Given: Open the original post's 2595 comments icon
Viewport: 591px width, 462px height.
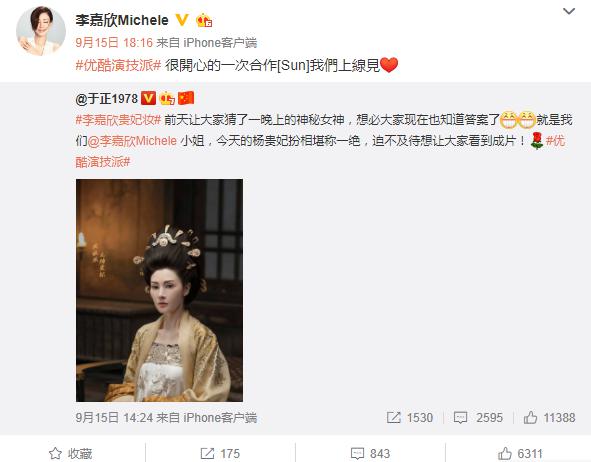Looking at the screenshot, I should click(461, 418).
